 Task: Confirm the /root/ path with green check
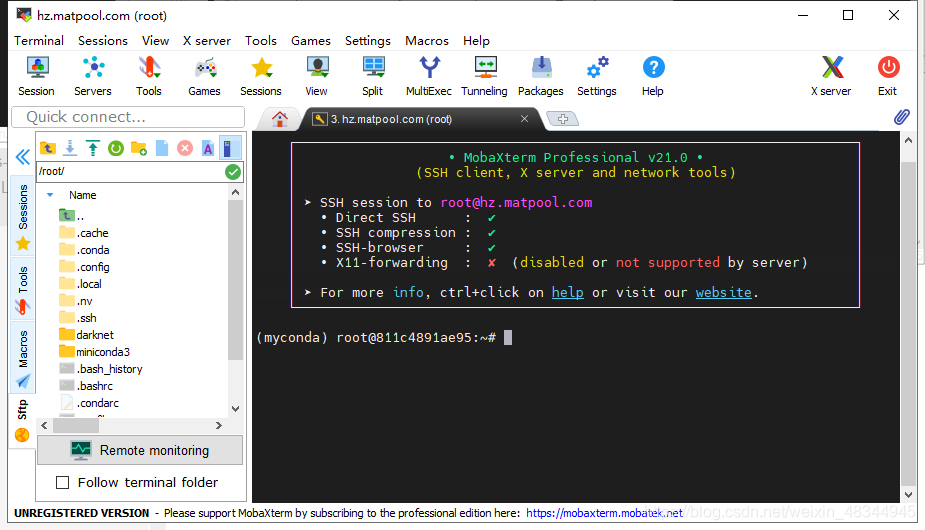[233, 172]
